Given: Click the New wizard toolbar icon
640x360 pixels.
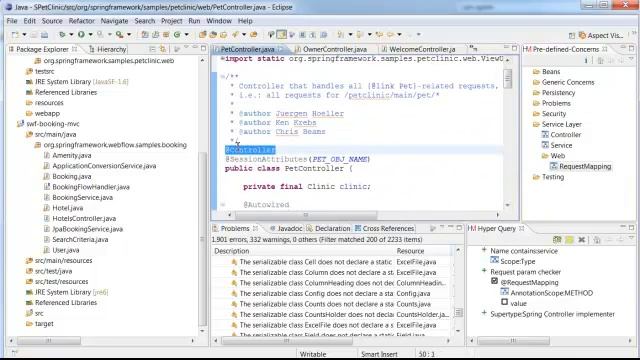Looking at the screenshot, I should tap(15, 35).
